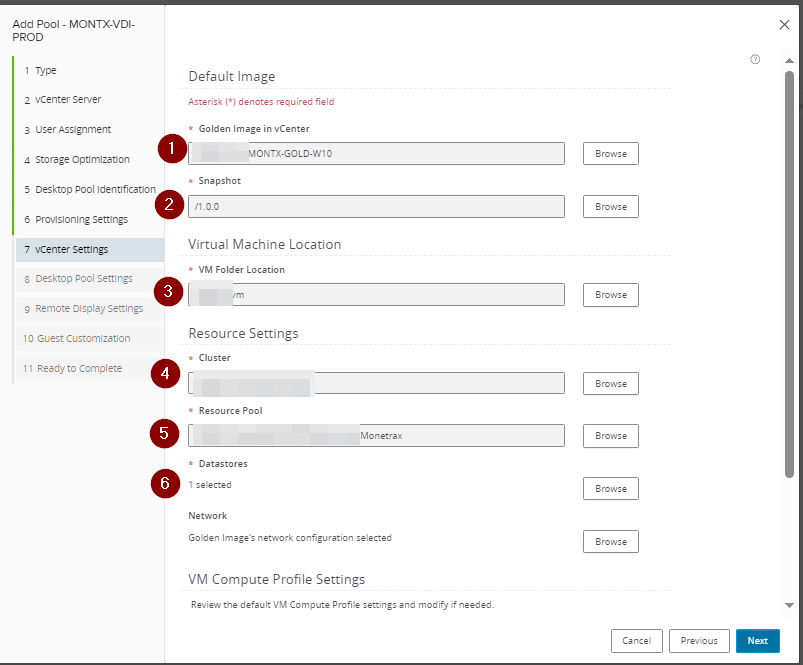Browse for Network configuration
The width and height of the screenshot is (803, 665).
click(610, 542)
